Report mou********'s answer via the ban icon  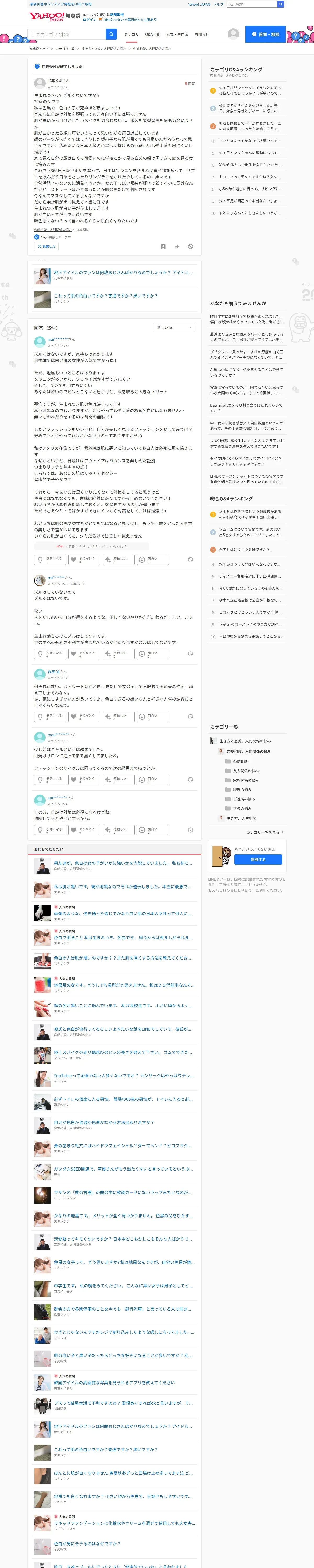coord(190,780)
